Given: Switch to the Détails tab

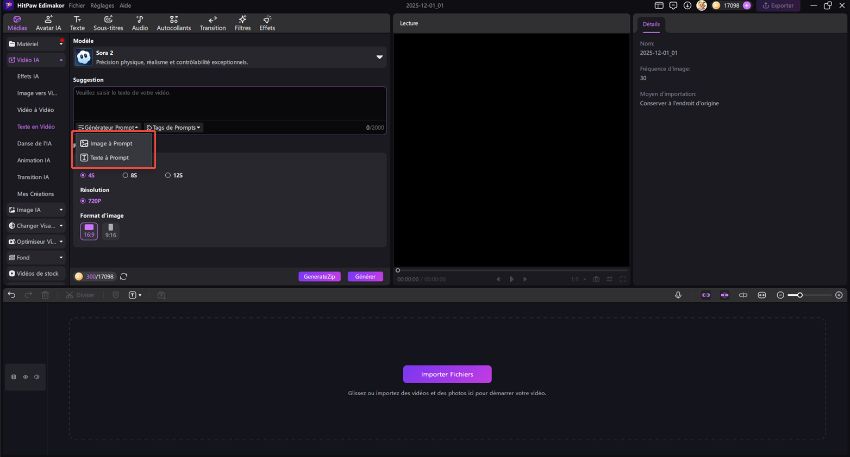Looking at the screenshot, I should [651, 24].
